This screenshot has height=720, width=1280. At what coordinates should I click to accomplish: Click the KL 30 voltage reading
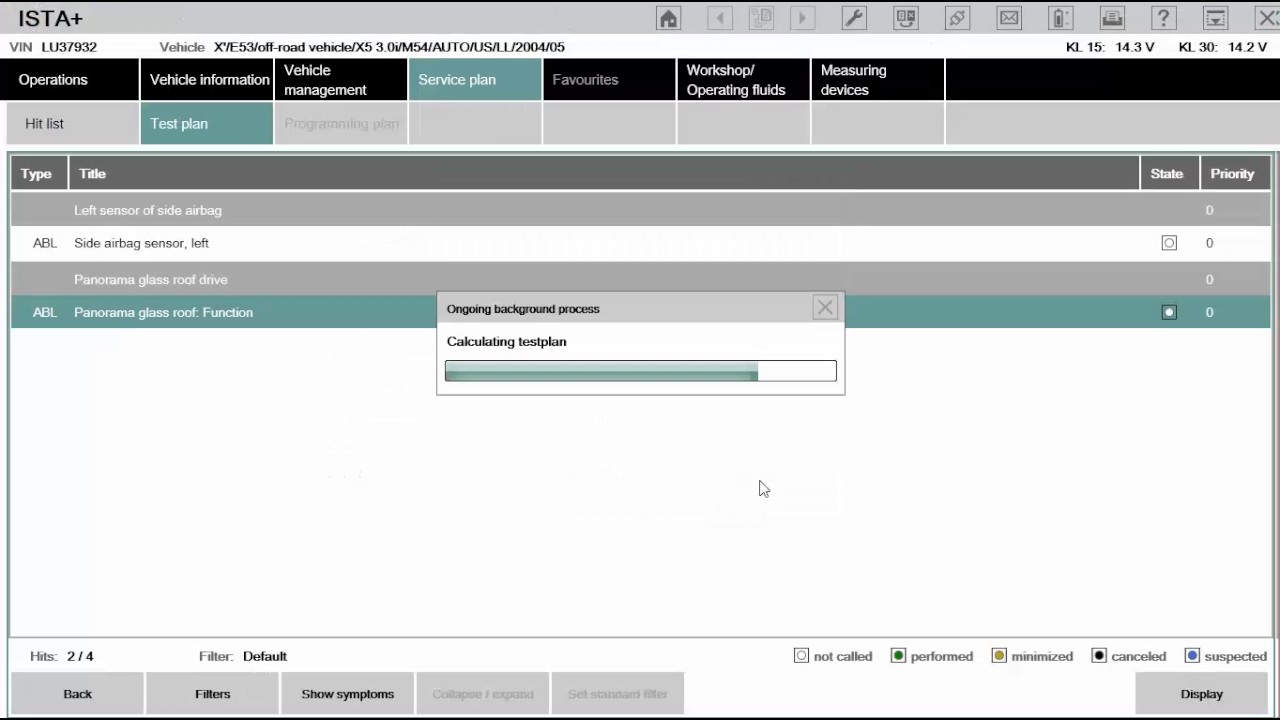pos(1223,47)
